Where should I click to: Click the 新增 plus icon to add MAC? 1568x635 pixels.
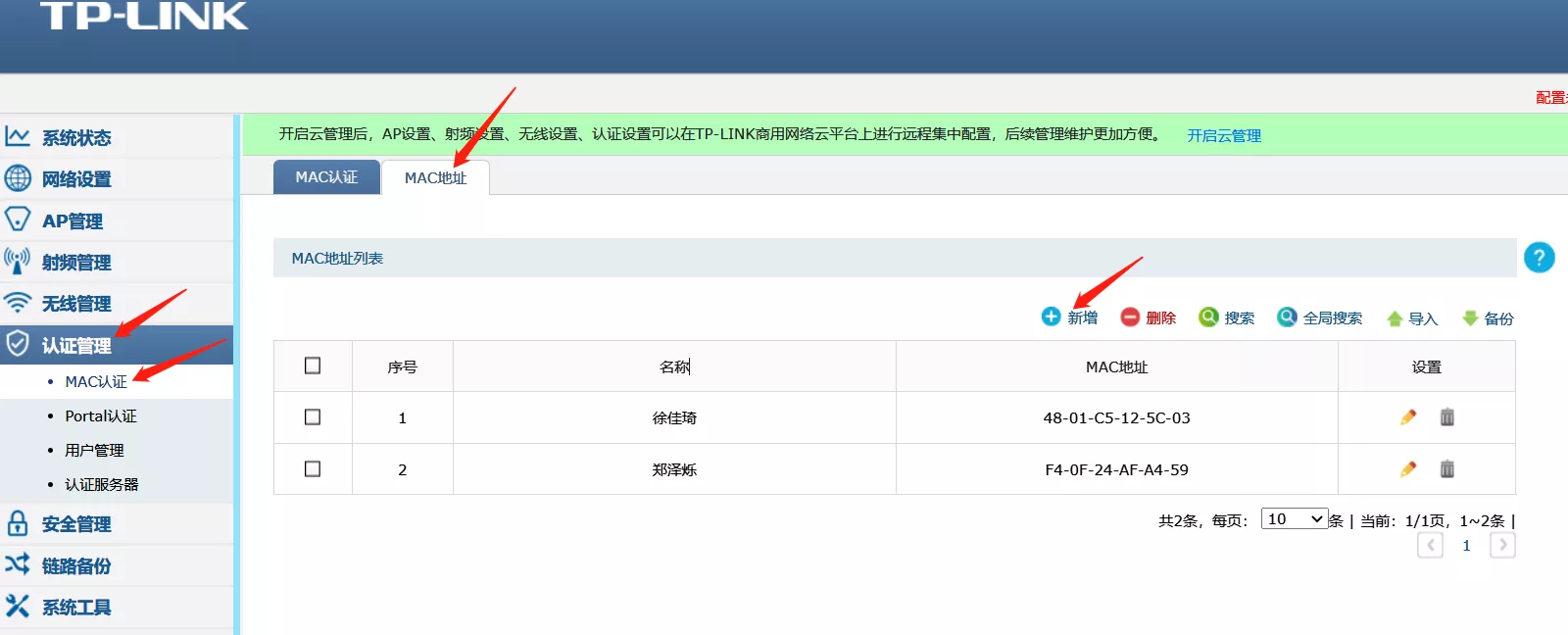(x=1051, y=317)
